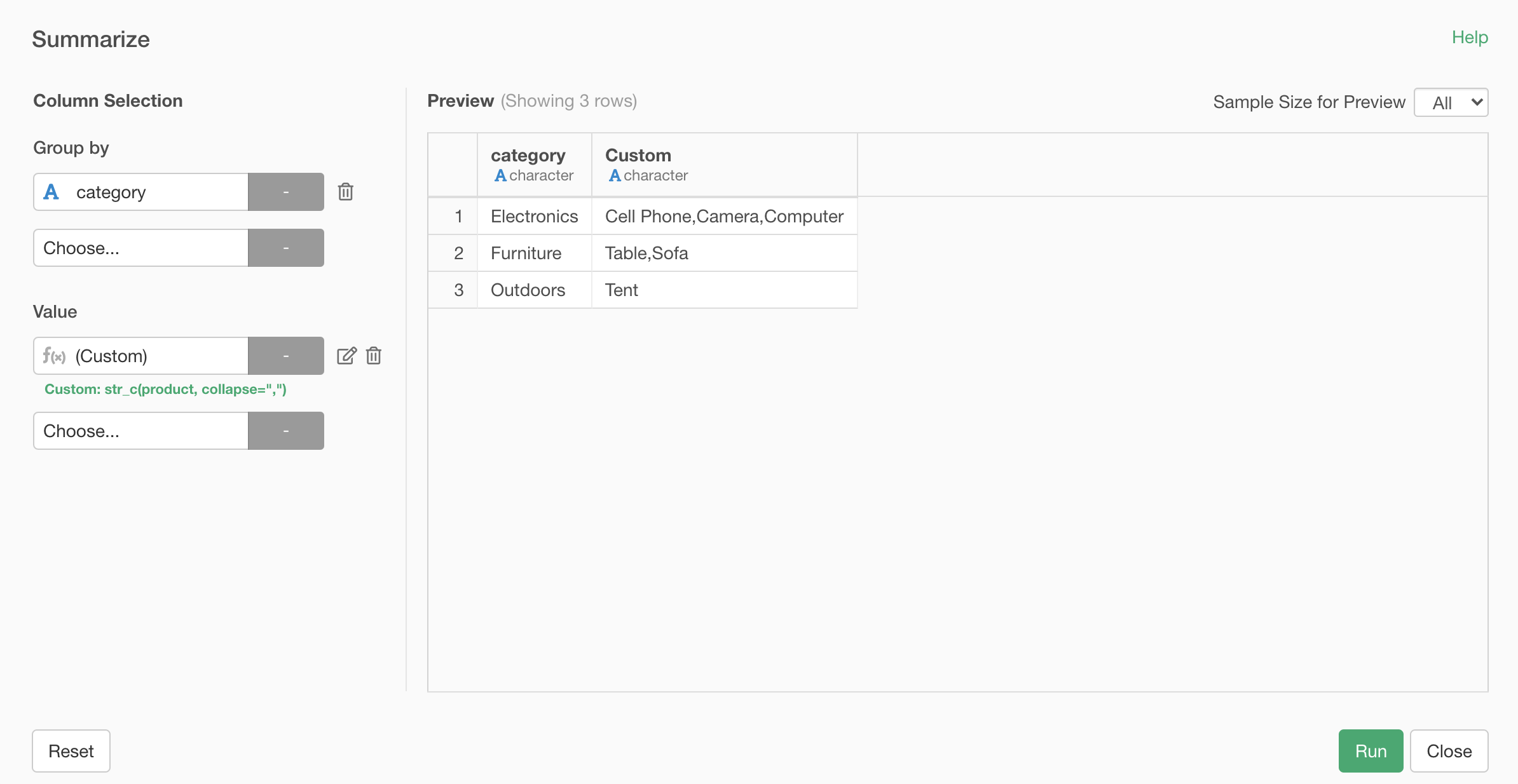Edit the Custom value expression
Screen dimensions: 1518x784
pyautogui.click(x=346, y=355)
